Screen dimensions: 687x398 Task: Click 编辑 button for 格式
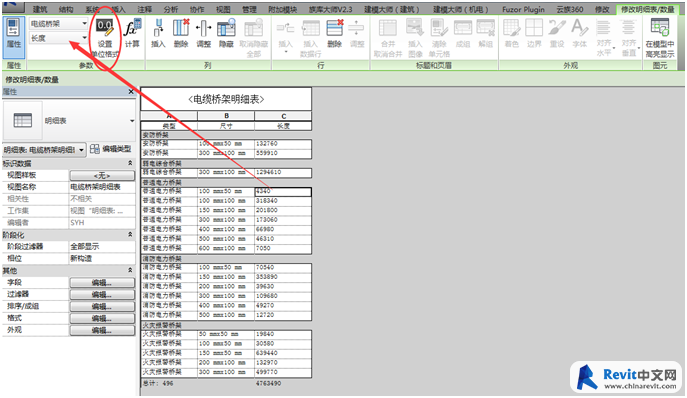click(x=102, y=318)
